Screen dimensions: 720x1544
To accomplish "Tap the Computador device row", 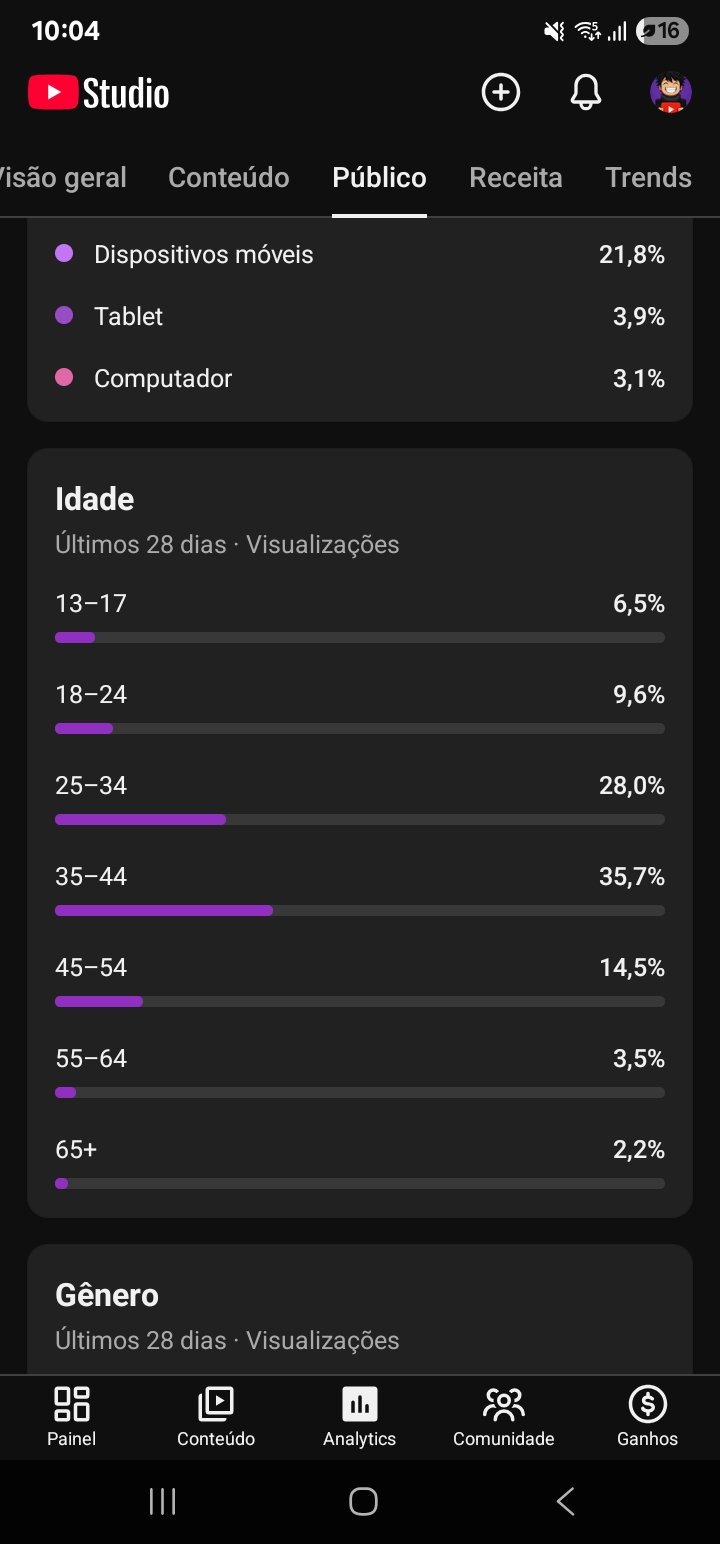I will point(360,379).
